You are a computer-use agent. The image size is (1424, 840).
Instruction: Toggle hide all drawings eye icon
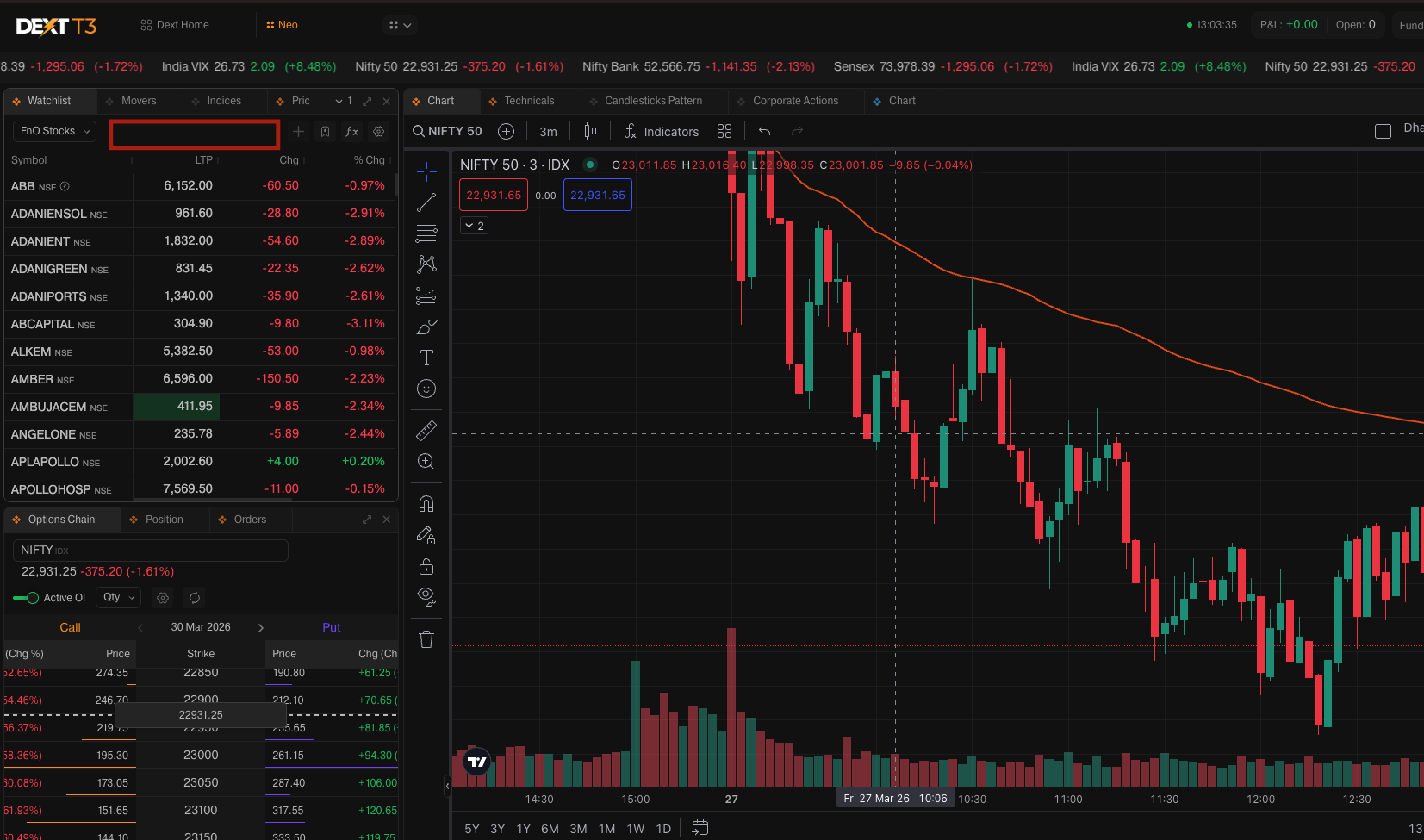tap(426, 596)
